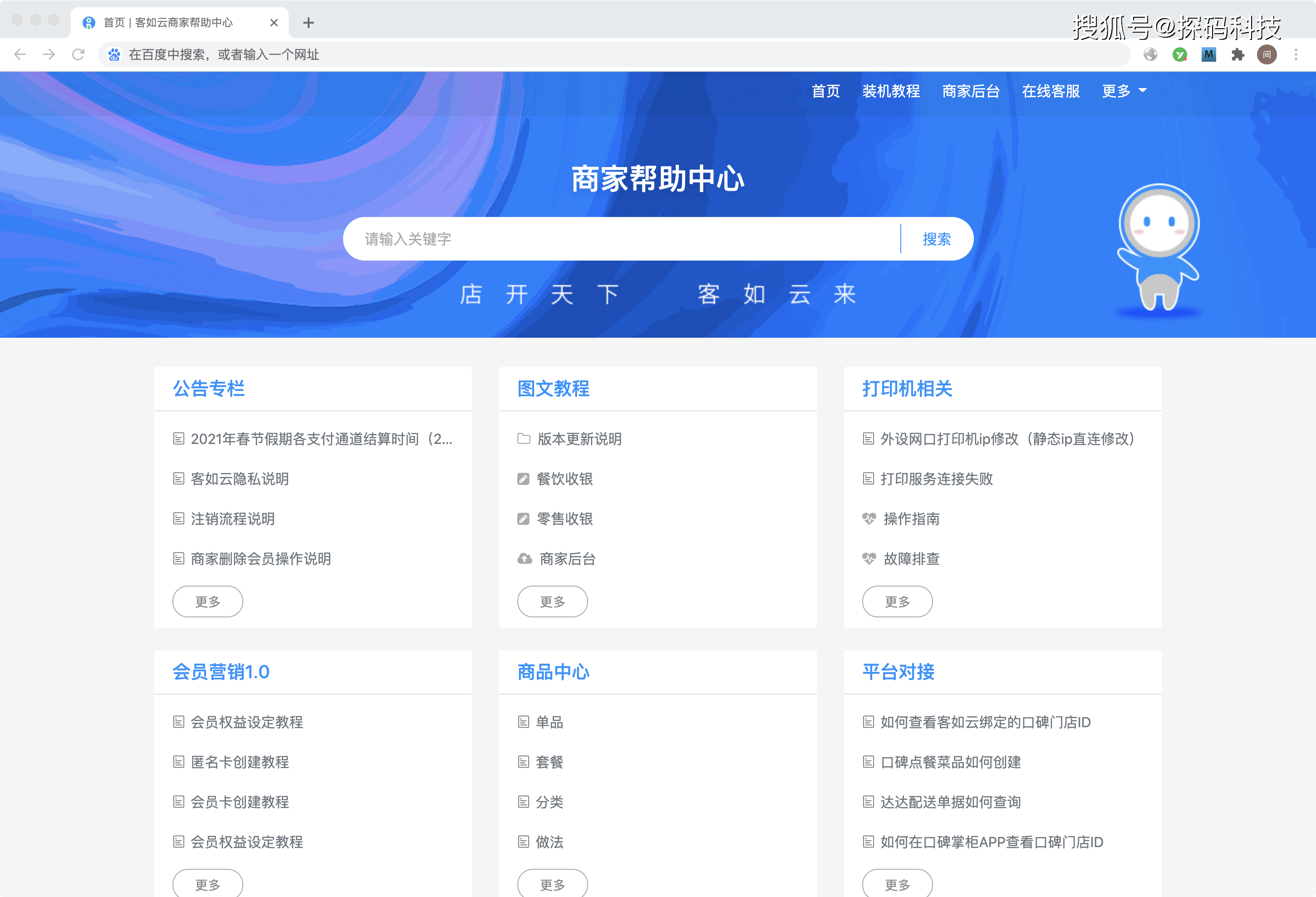Open the 公告专栏 section heading
The height and width of the screenshot is (897, 1316).
click(x=208, y=389)
